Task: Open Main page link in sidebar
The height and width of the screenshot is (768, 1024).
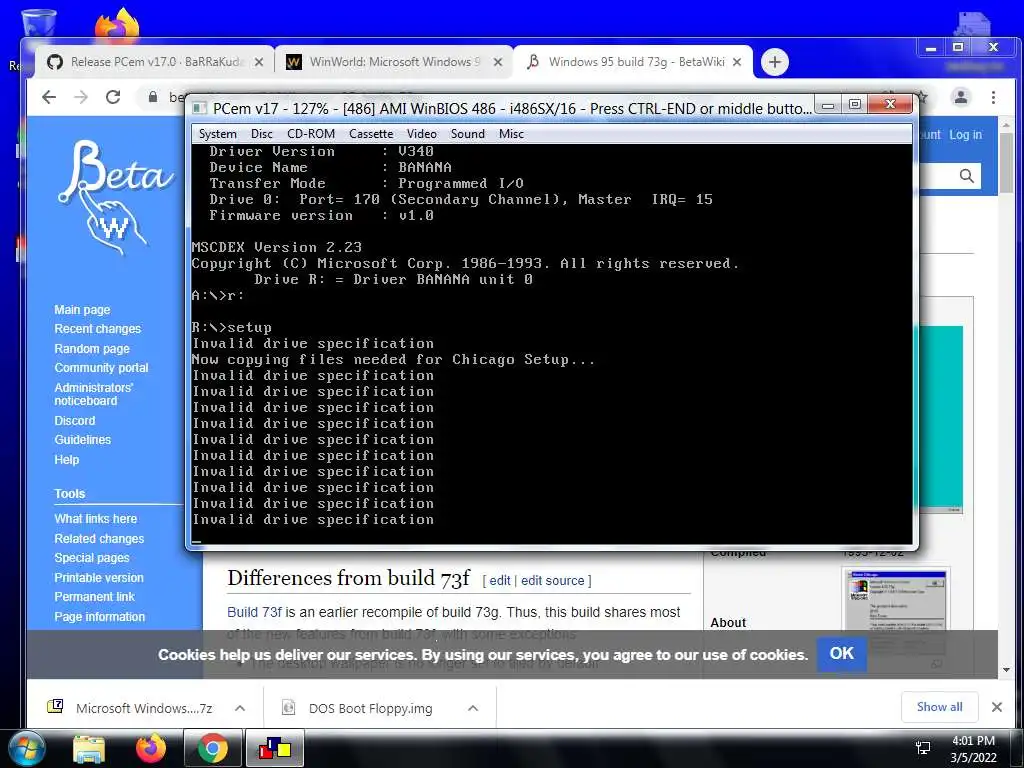Action: tap(82, 310)
